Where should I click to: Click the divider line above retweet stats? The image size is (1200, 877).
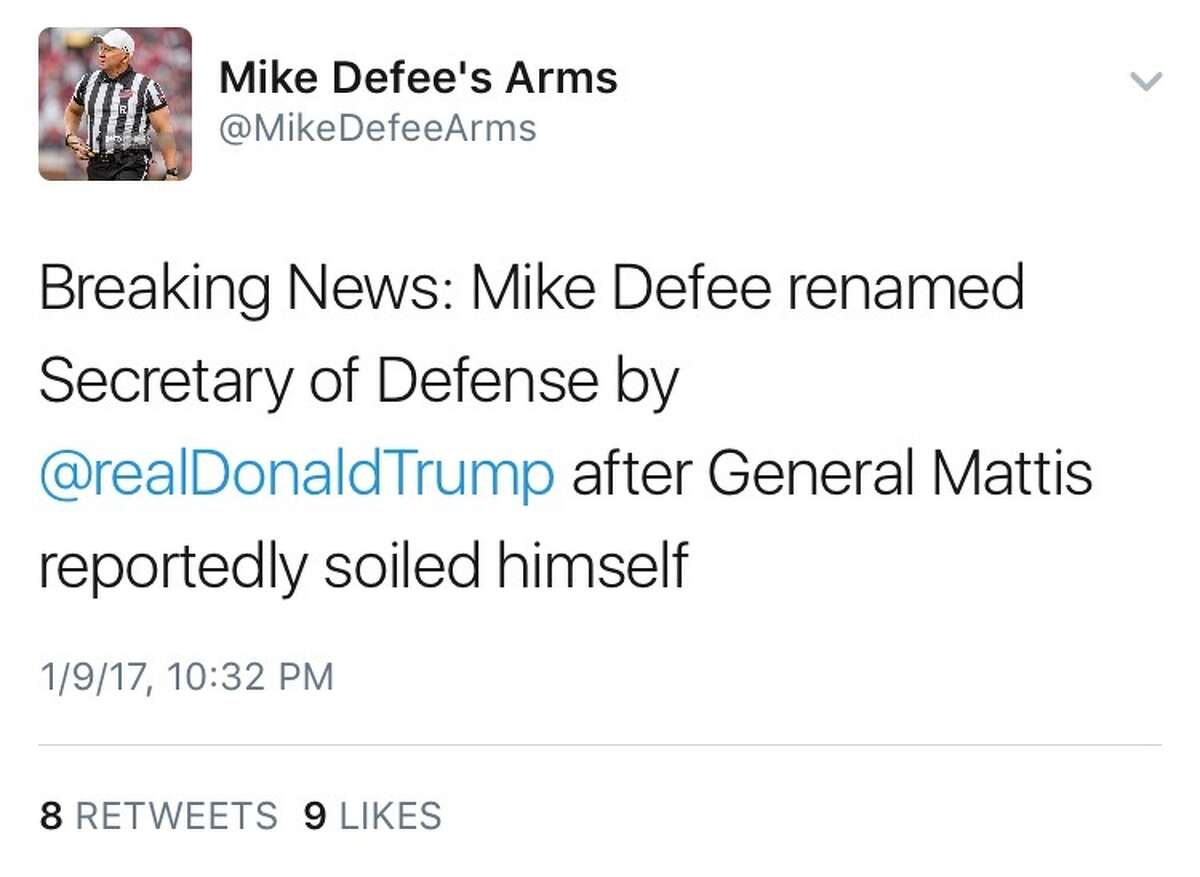click(600, 745)
